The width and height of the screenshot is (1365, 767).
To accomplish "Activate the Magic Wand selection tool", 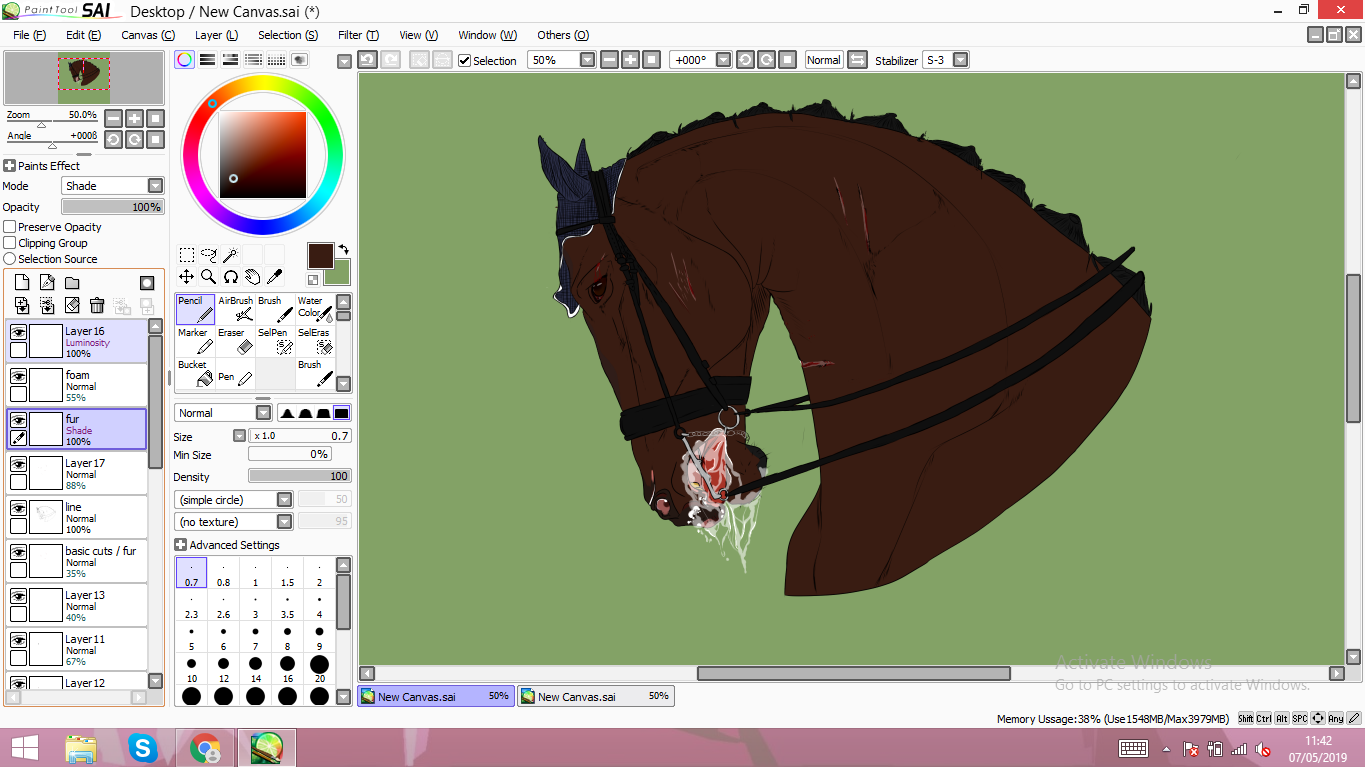I will coord(230,255).
